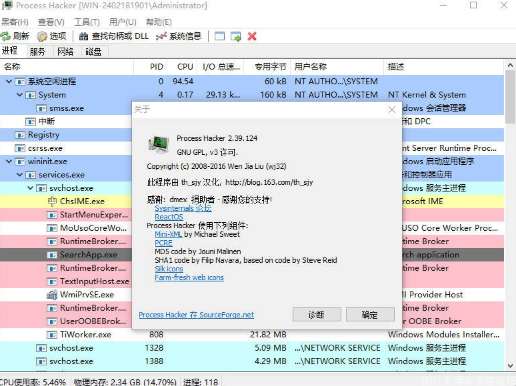Select the csrss.exe process icon
Image resolution: width=516 pixels, height=386 pixels.
click(x=20, y=148)
